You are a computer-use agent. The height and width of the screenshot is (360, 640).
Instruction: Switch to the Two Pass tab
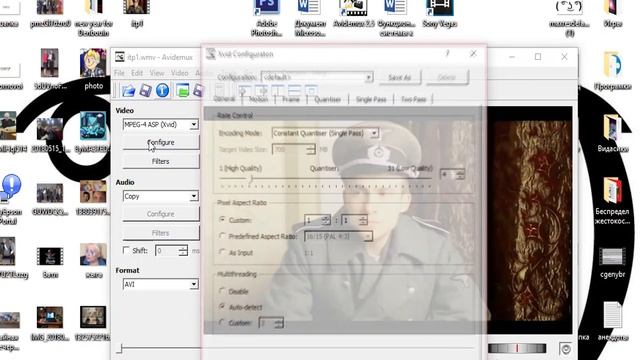tap(413, 99)
